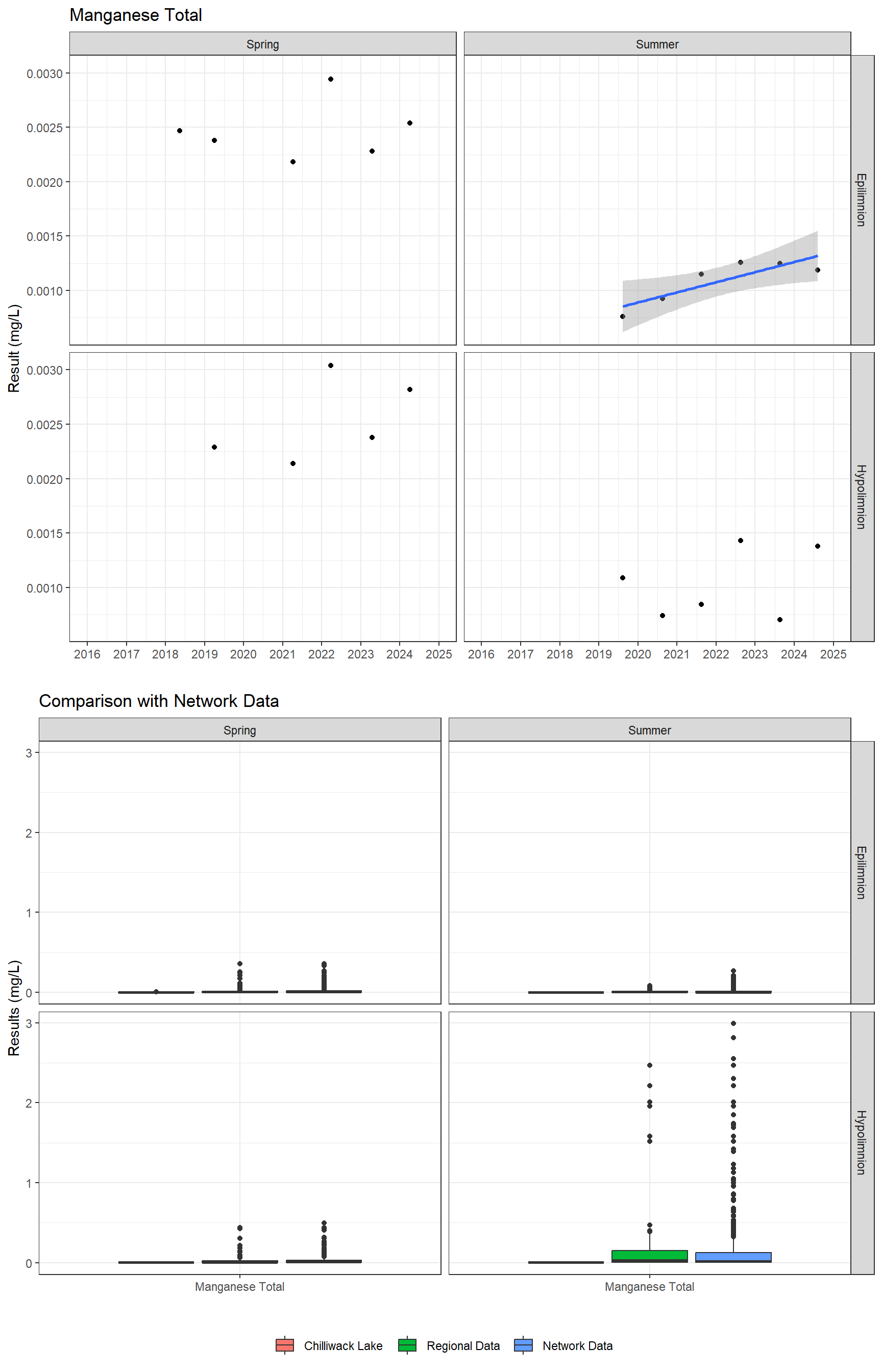
Task: Select the "Chilliwack Lake" legend label
Action: click(343, 1345)
